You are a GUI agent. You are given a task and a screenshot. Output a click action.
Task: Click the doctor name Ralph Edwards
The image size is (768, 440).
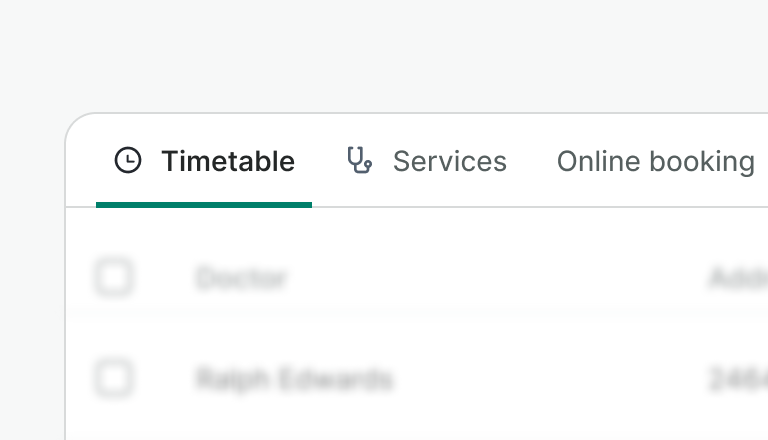[x=294, y=380]
